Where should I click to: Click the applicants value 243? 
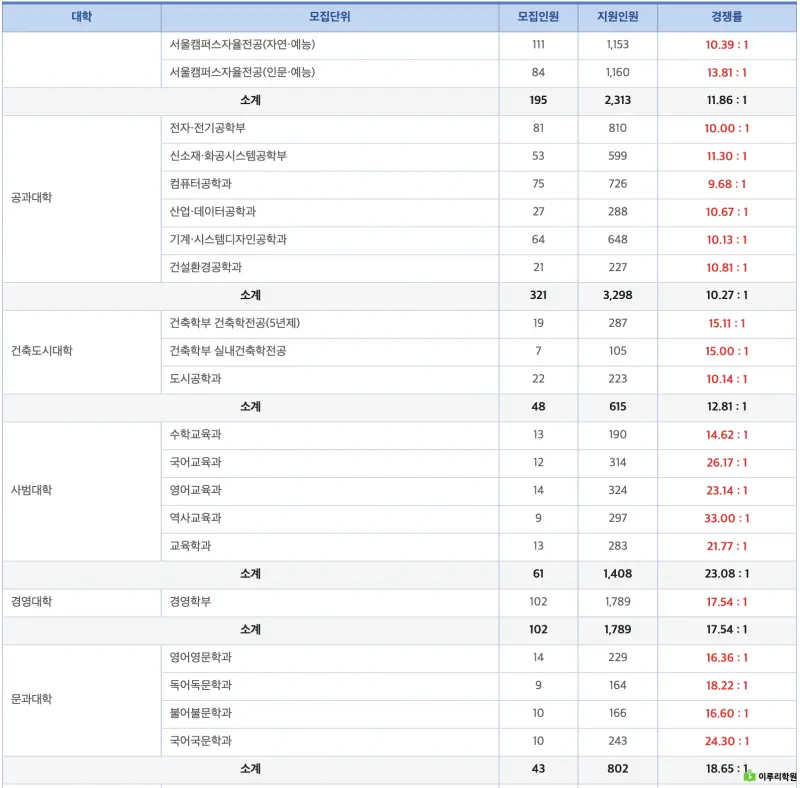[x=617, y=741]
